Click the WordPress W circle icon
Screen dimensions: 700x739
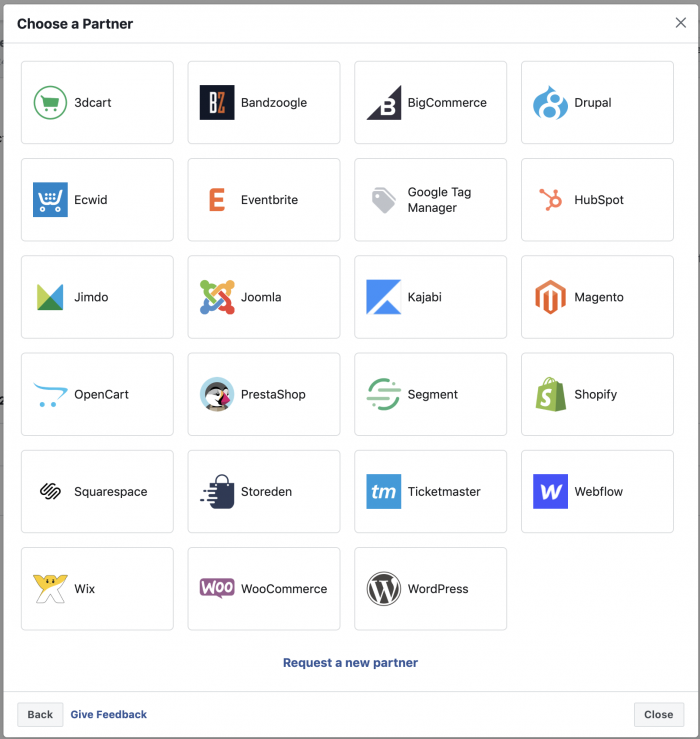384,589
